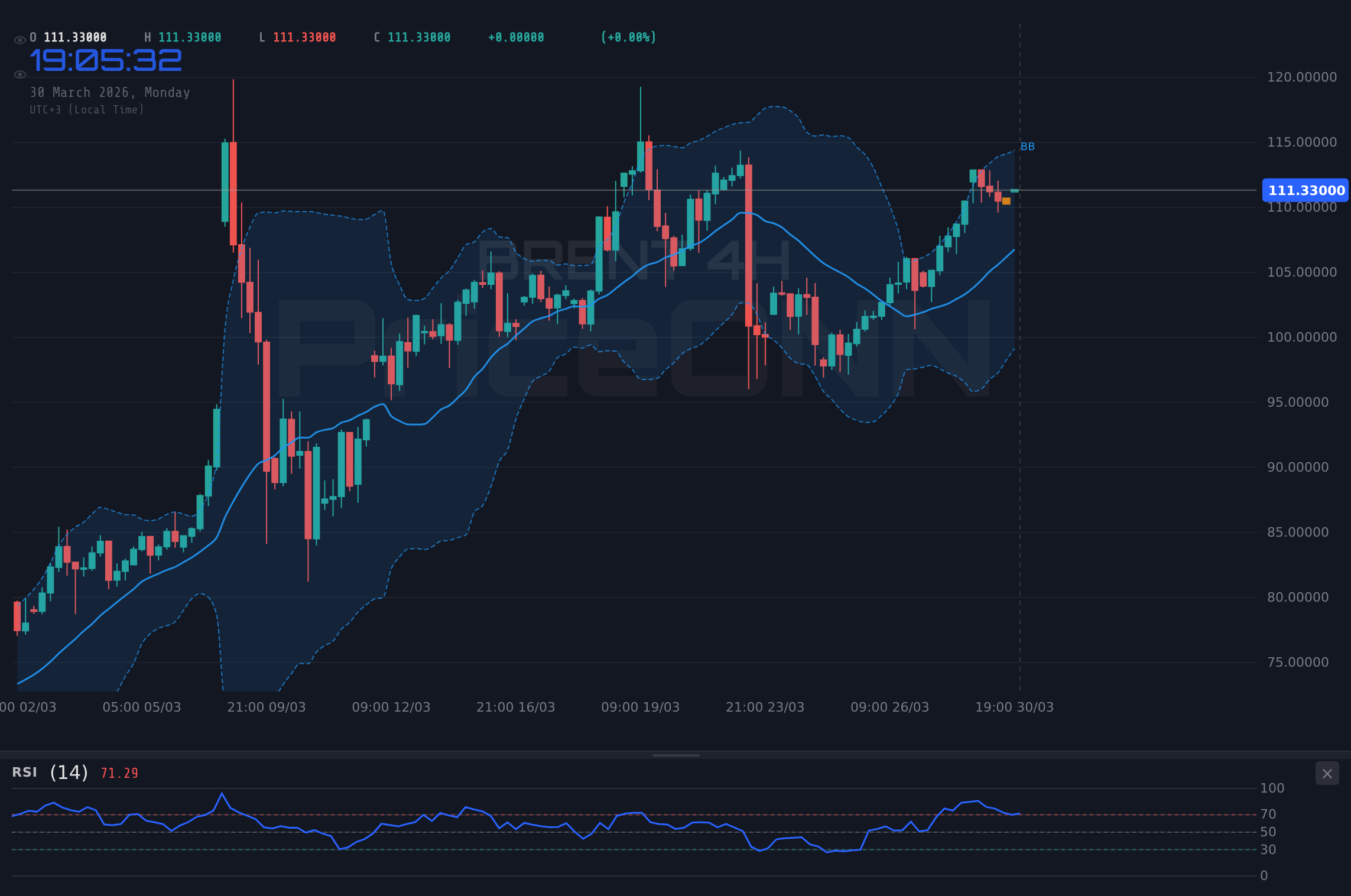Image resolution: width=1351 pixels, height=896 pixels.
Task: Open timezone options via UTC+3 (Local Time)
Action: [x=86, y=110]
